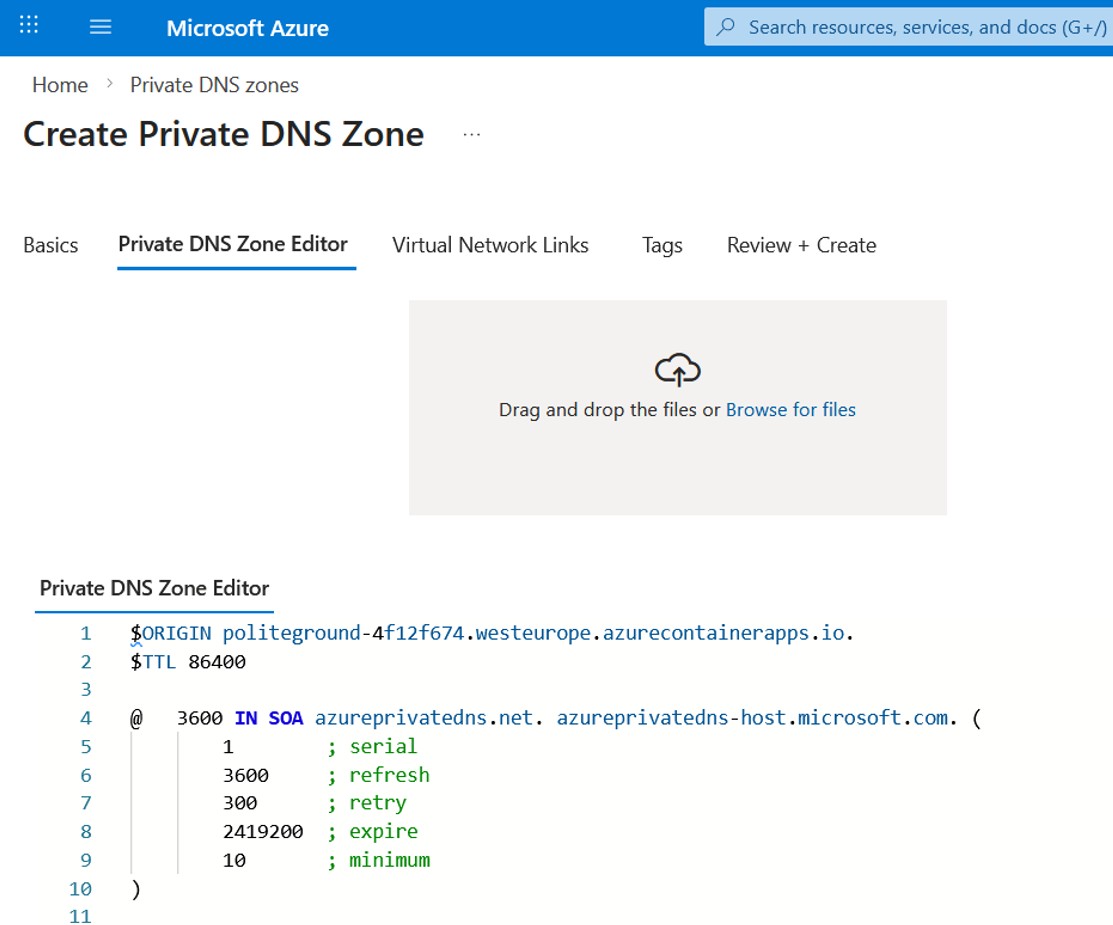Image resolution: width=1113 pixels, height=925 pixels.
Task: Go to Home via breadcrumb link
Action: 60,85
